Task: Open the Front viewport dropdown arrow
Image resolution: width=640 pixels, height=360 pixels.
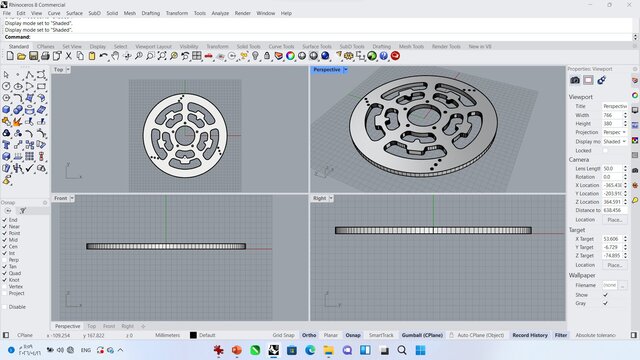Action: pos(72,198)
